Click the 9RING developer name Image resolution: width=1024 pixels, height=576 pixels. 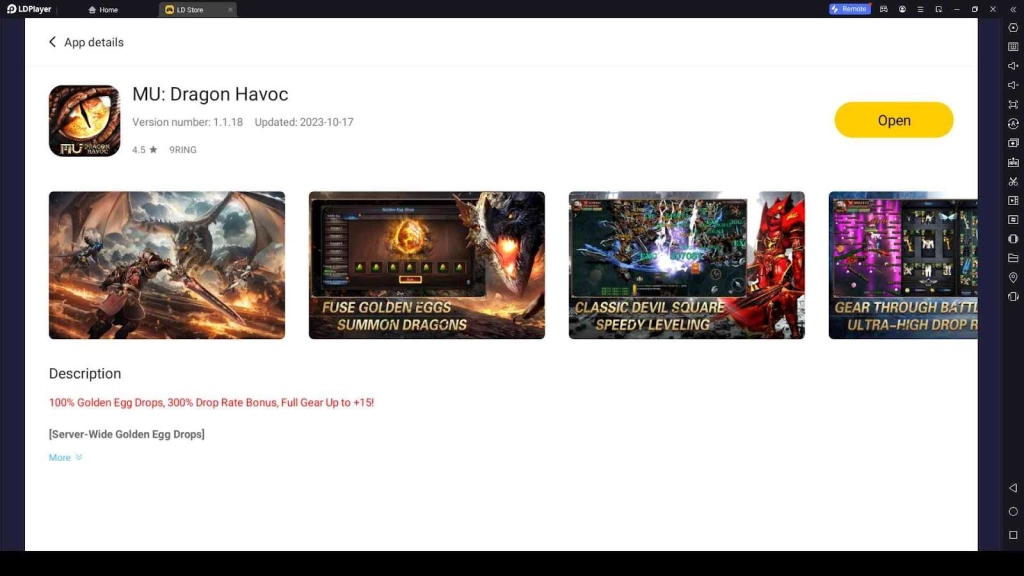(x=183, y=150)
